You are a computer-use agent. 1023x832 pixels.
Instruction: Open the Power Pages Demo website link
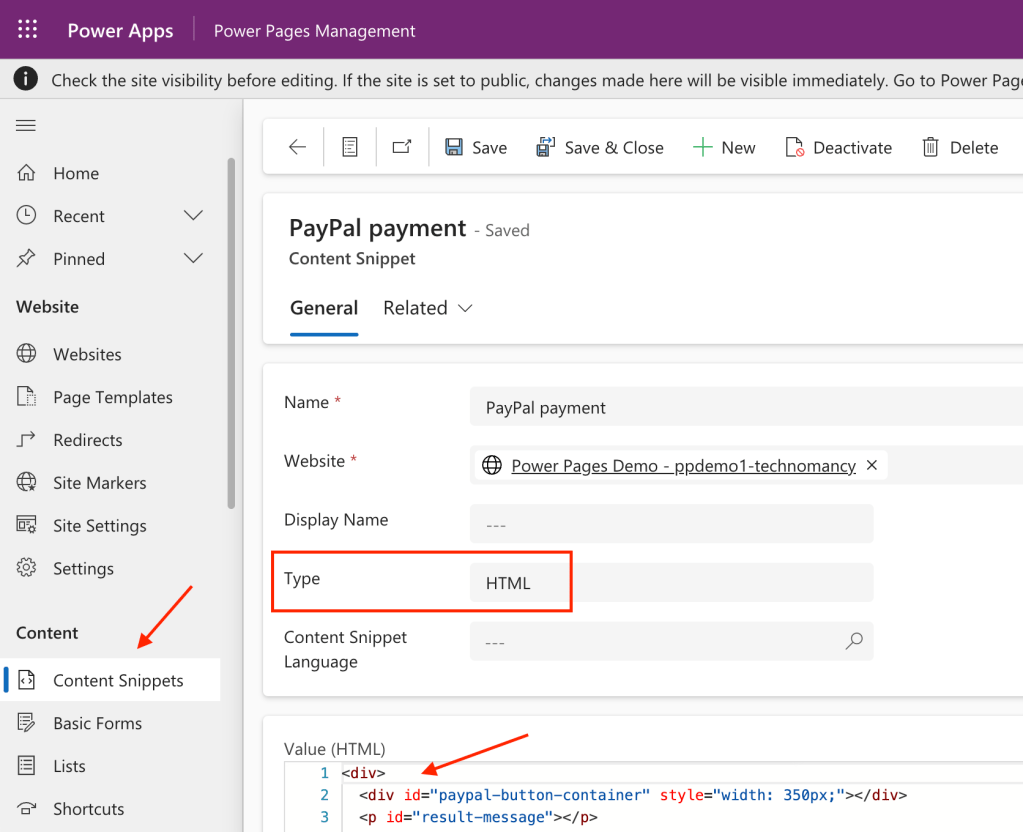(x=683, y=465)
